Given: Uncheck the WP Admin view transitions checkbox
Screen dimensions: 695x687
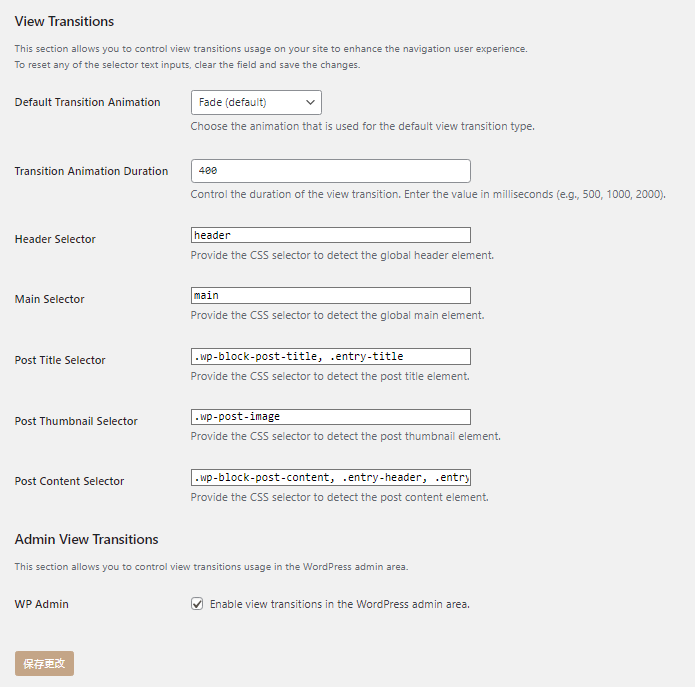Looking at the screenshot, I should [x=198, y=604].
